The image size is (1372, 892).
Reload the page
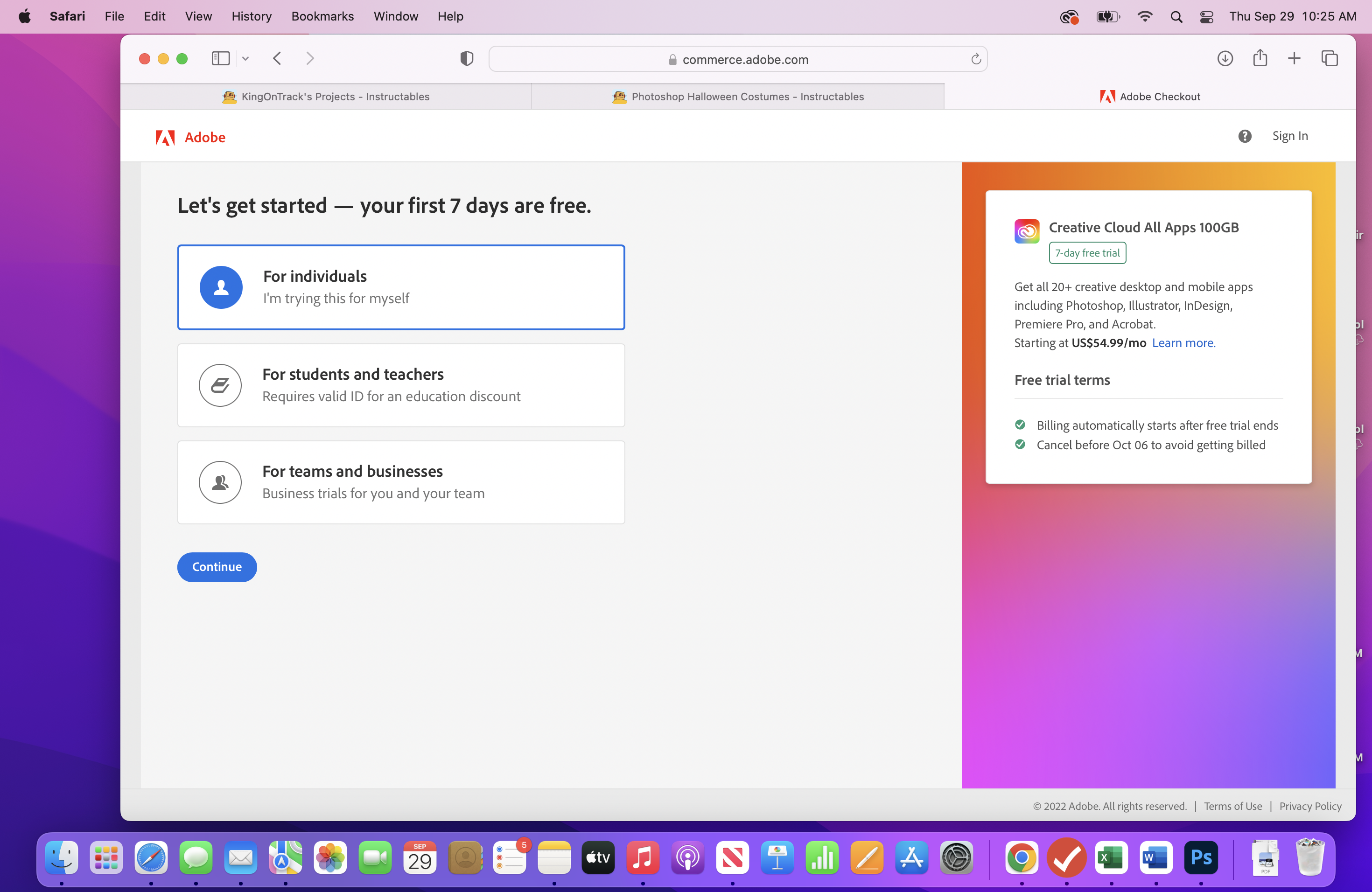(x=975, y=59)
